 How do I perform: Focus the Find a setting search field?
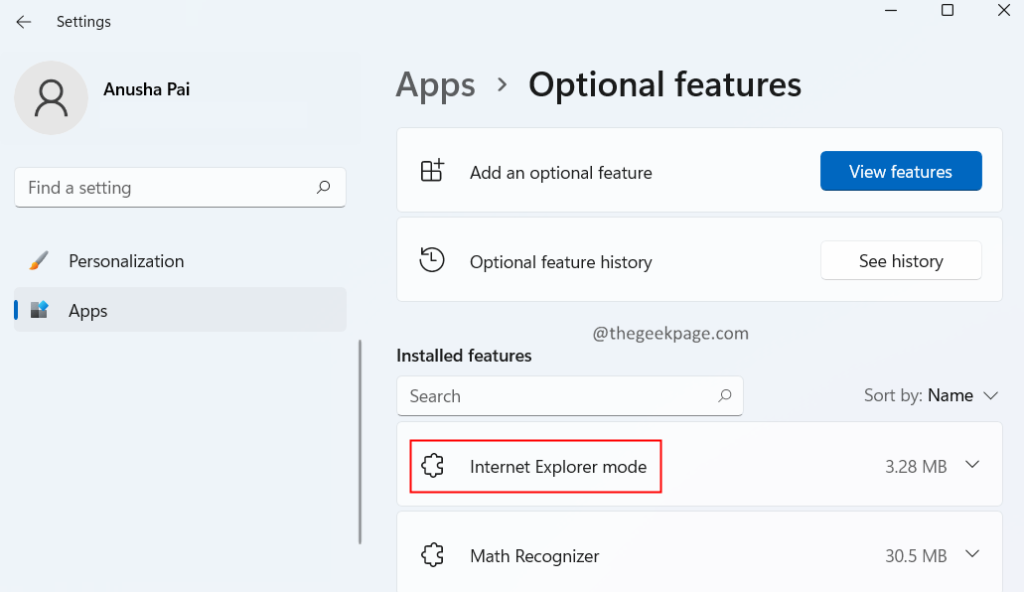(165, 187)
